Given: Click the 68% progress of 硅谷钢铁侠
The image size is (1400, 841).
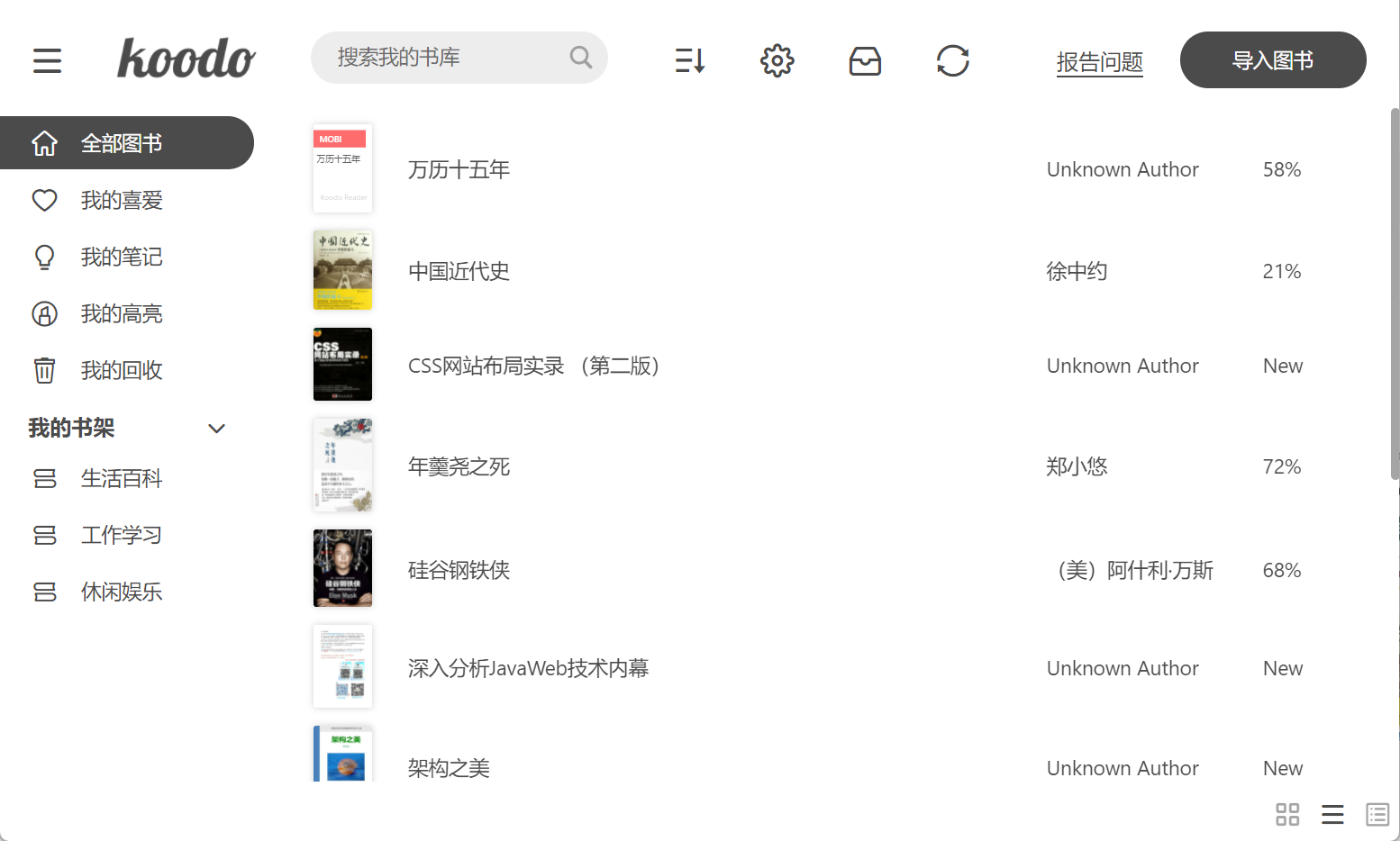Looking at the screenshot, I should 1282,570.
